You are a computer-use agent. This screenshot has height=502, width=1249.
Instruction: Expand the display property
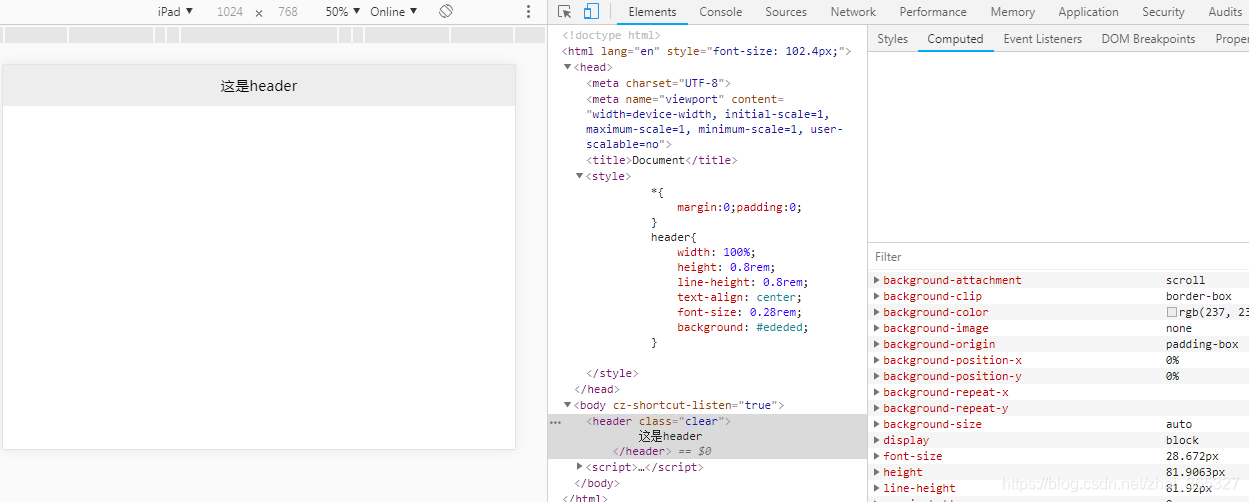(877, 440)
